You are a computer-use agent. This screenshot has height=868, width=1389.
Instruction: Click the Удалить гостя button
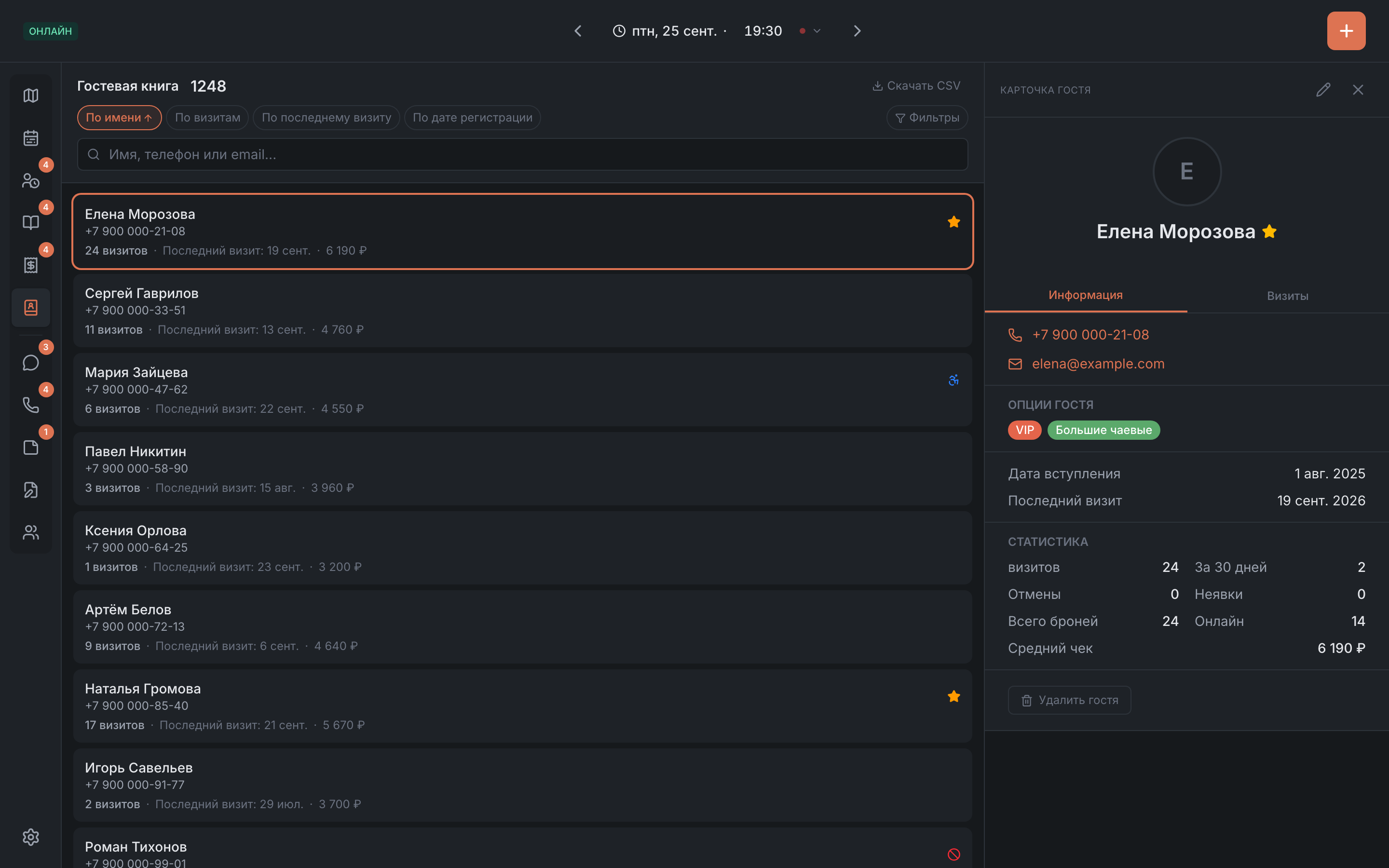coord(1069,700)
